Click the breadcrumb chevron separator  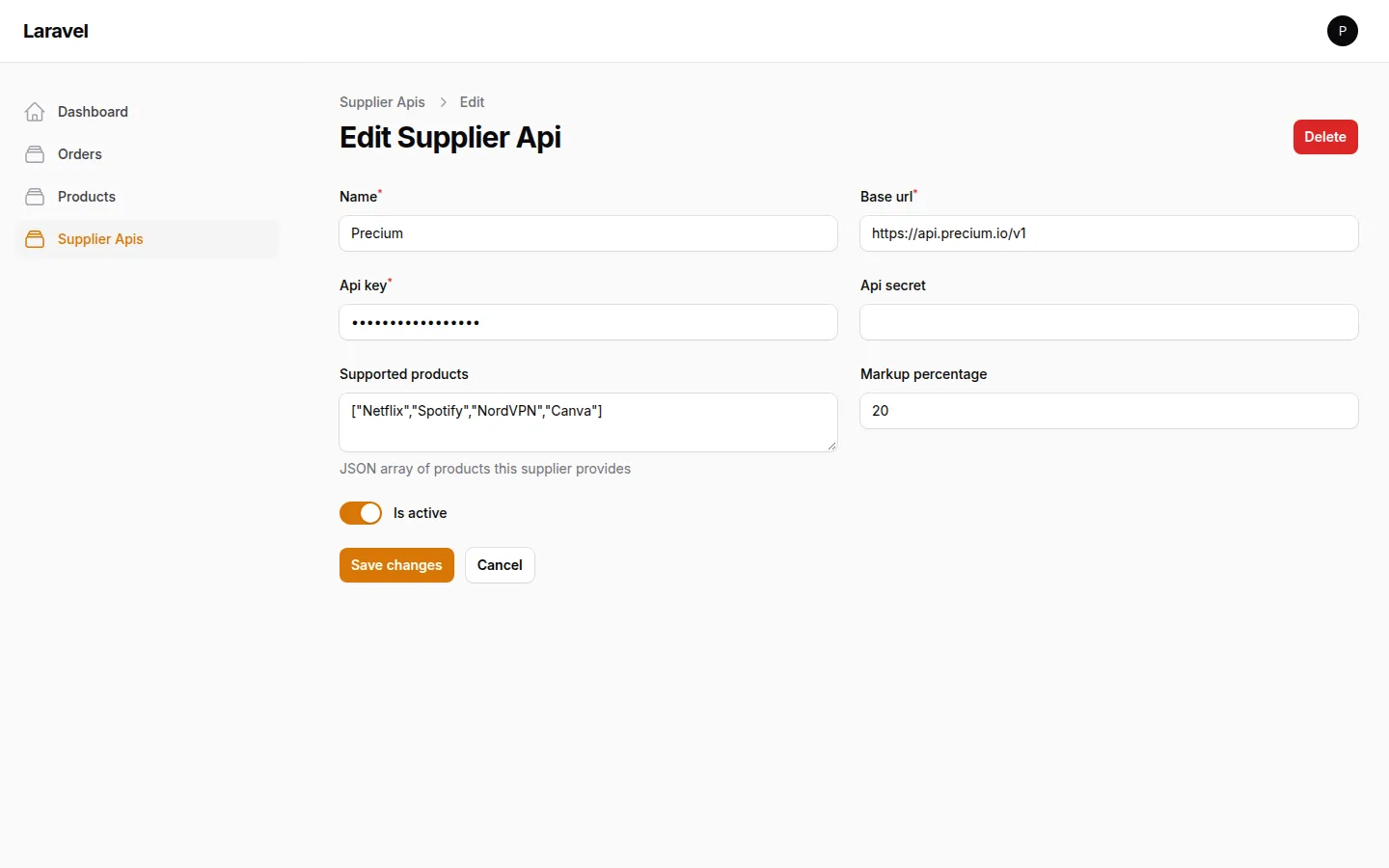point(443,102)
